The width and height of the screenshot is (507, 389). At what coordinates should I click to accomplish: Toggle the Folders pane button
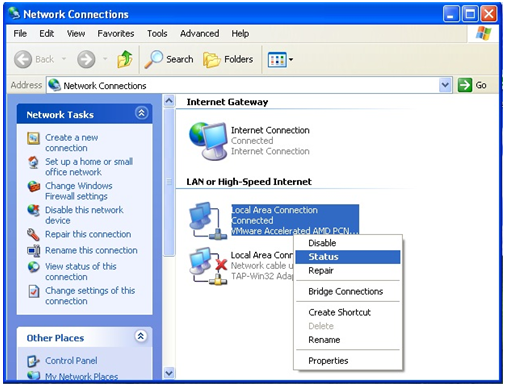[x=228, y=59]
